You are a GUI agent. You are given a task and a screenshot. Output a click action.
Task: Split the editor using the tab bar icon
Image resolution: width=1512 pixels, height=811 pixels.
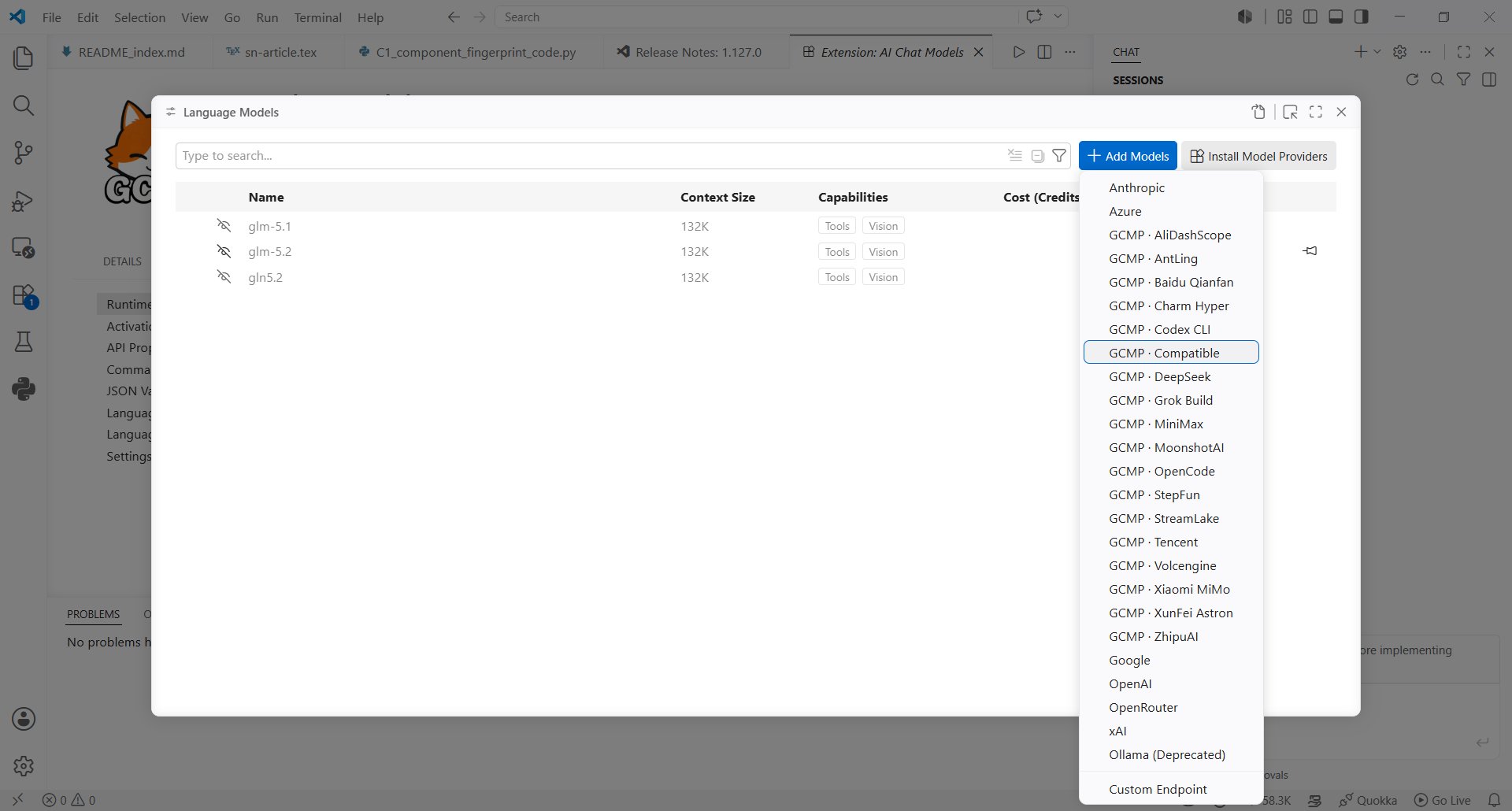click(1044, 52)
